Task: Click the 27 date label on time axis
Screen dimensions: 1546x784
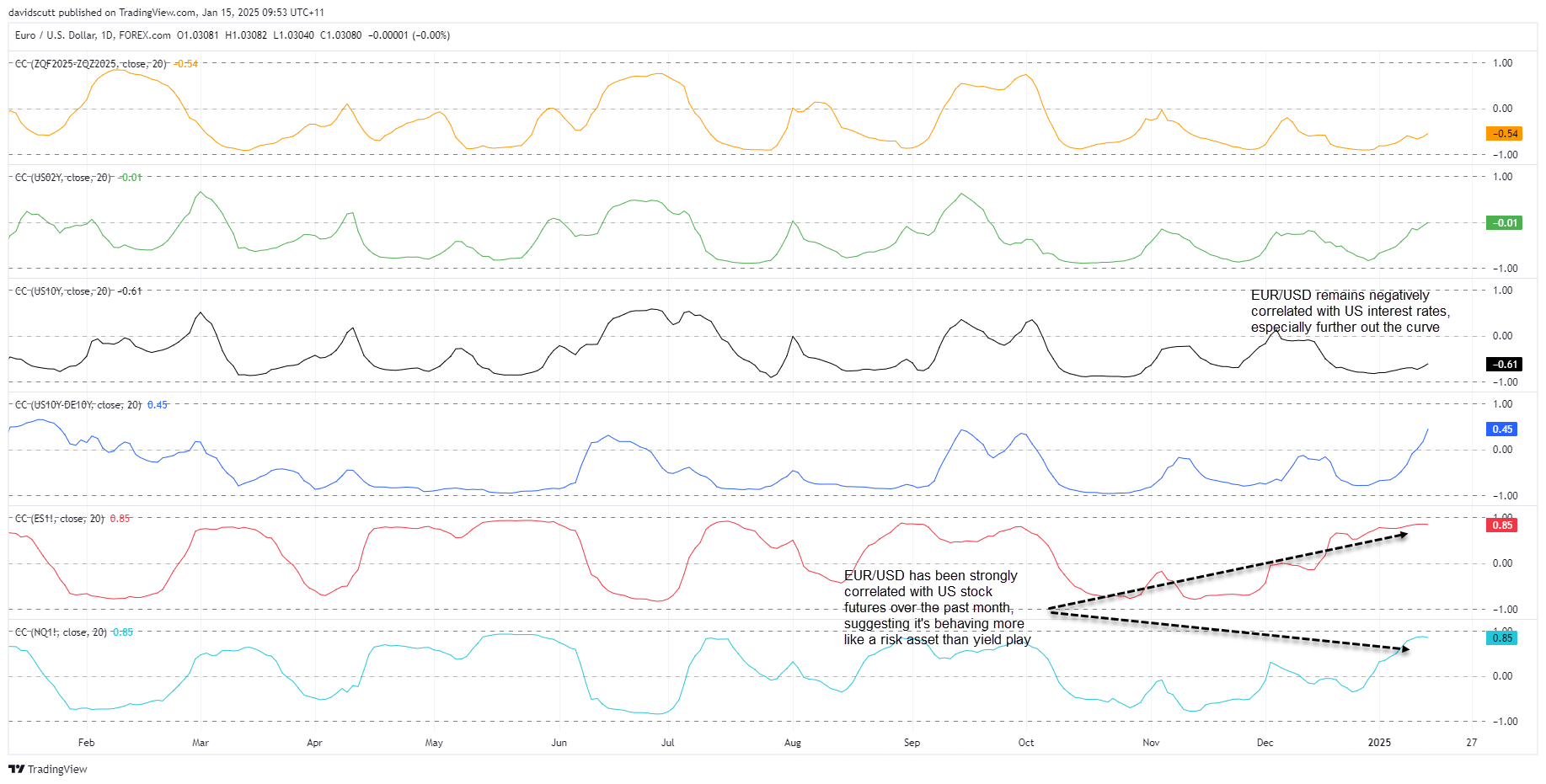Action: pos(1471,743)
